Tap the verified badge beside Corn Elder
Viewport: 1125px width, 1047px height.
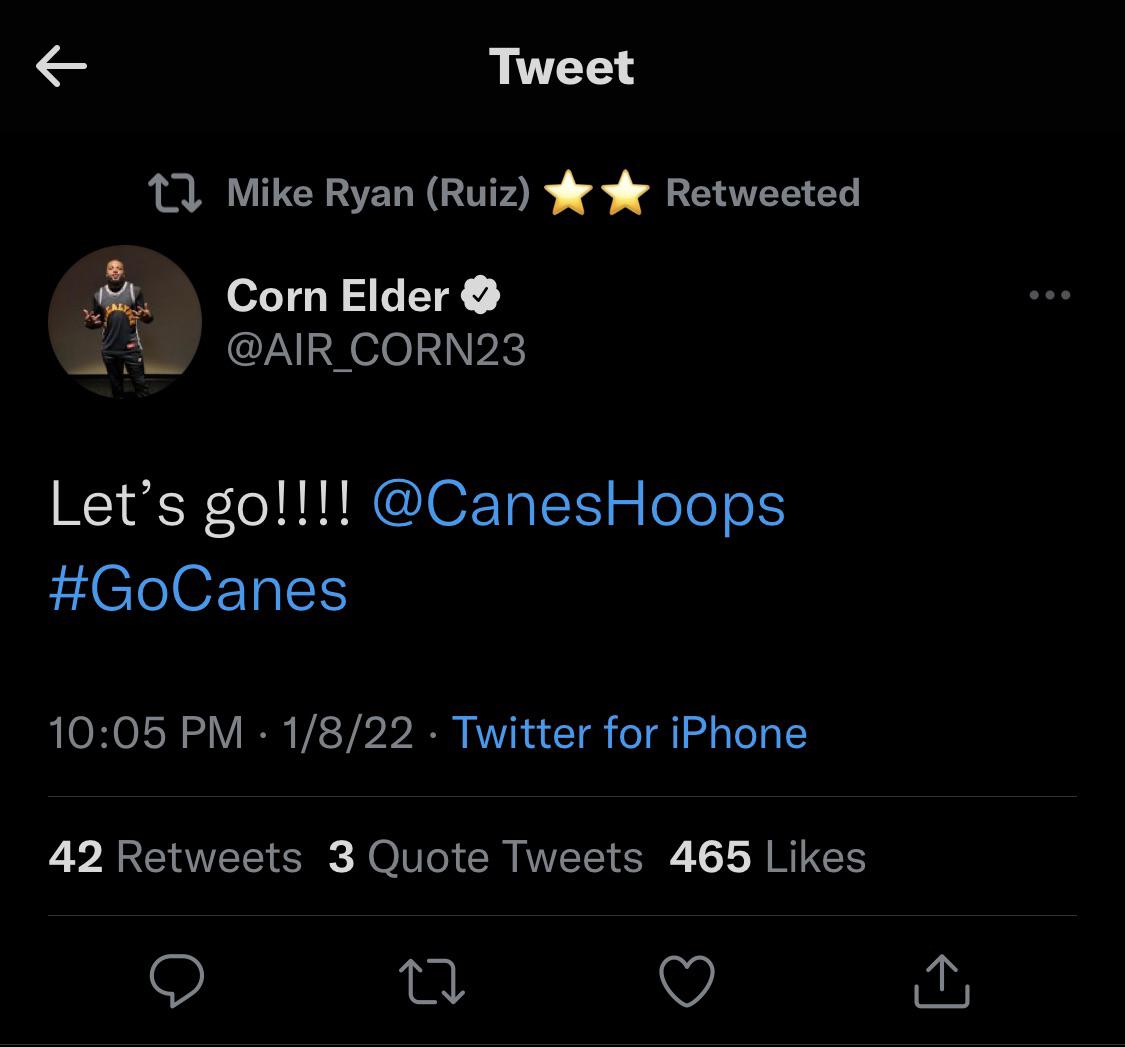(481, 295)
